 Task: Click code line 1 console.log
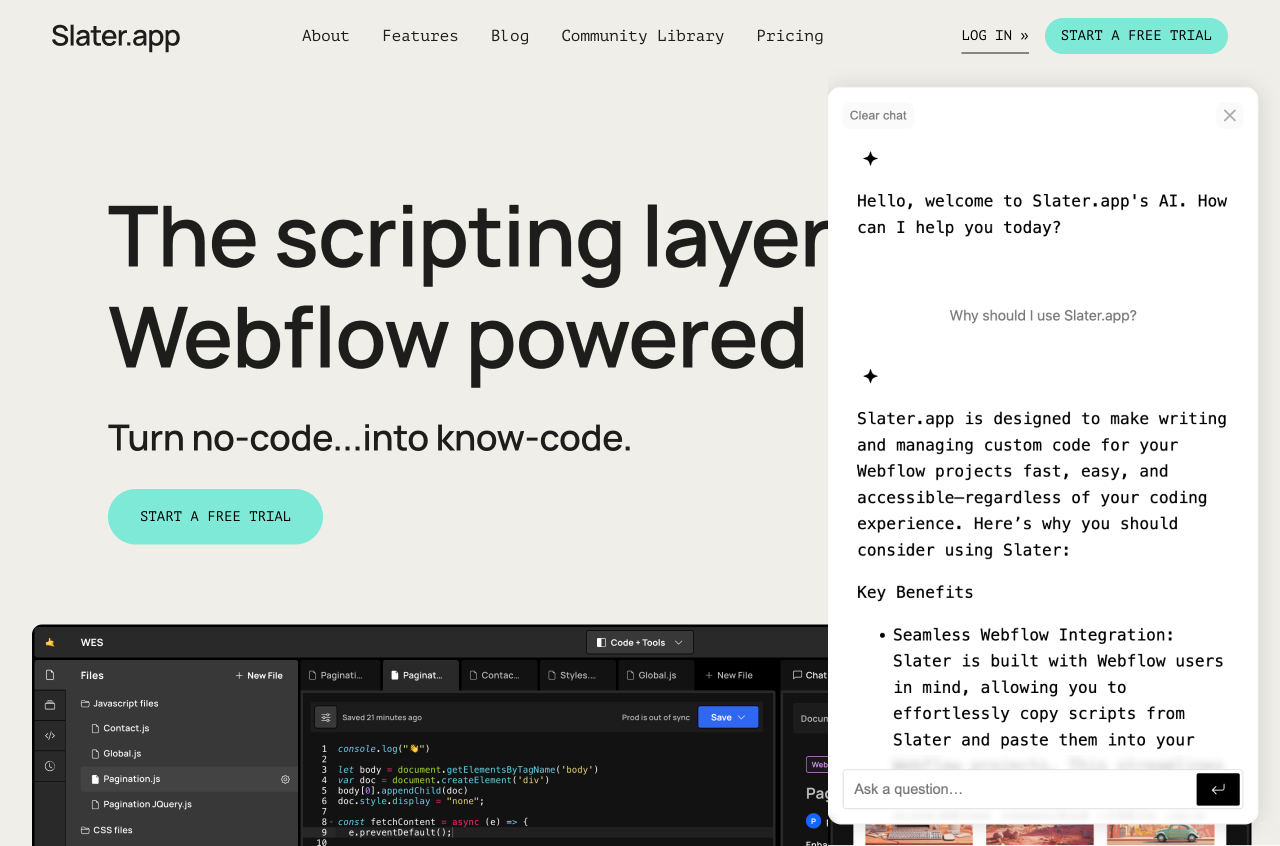[383, 748]
